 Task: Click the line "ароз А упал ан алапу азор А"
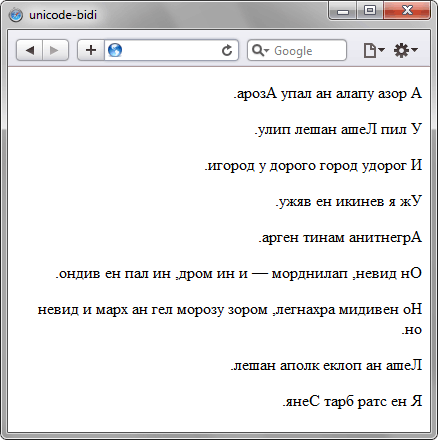tap(328, 94)
